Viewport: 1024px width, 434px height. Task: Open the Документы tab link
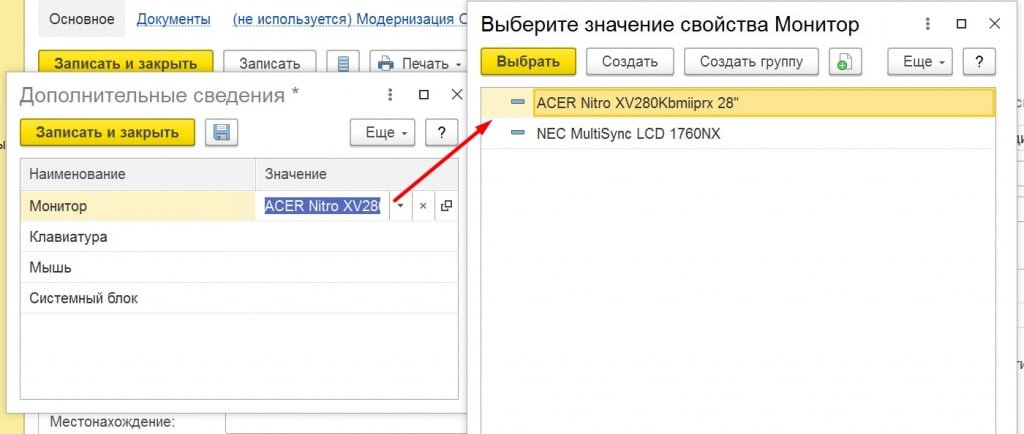pyautogui.click(x=173, y=19)
